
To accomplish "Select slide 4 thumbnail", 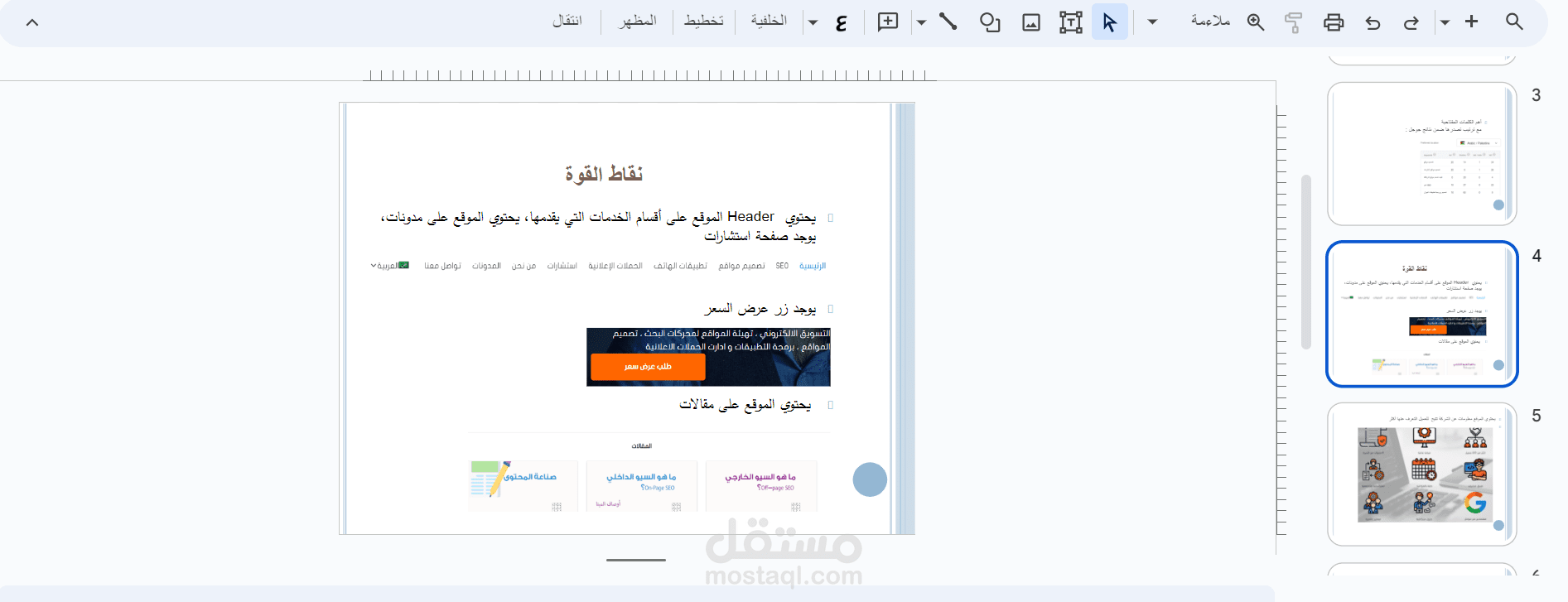I will [1421, 314].
